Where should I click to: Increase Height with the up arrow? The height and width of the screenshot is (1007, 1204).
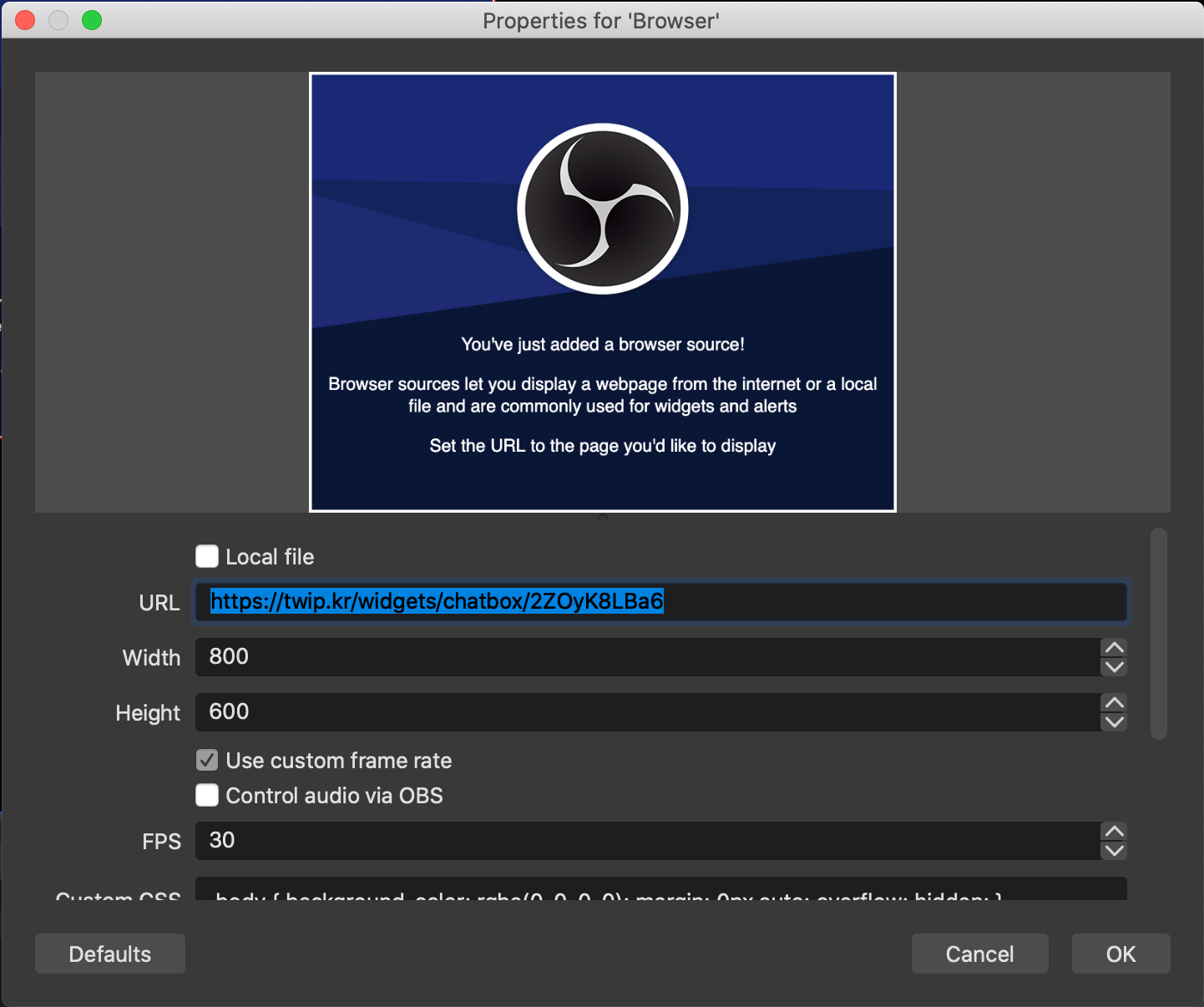(1114, 703)
